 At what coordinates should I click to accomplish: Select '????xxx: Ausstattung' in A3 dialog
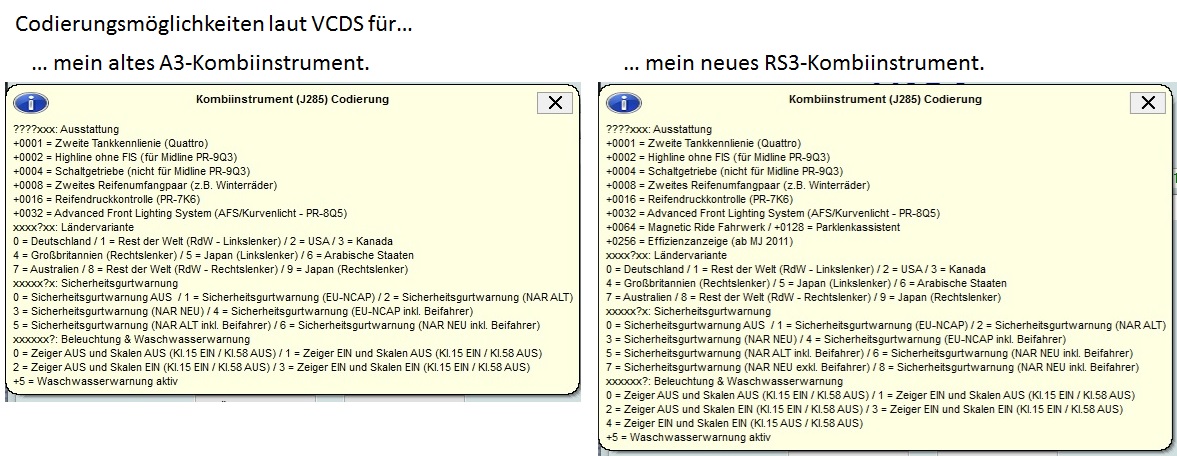tap(66, 129)
